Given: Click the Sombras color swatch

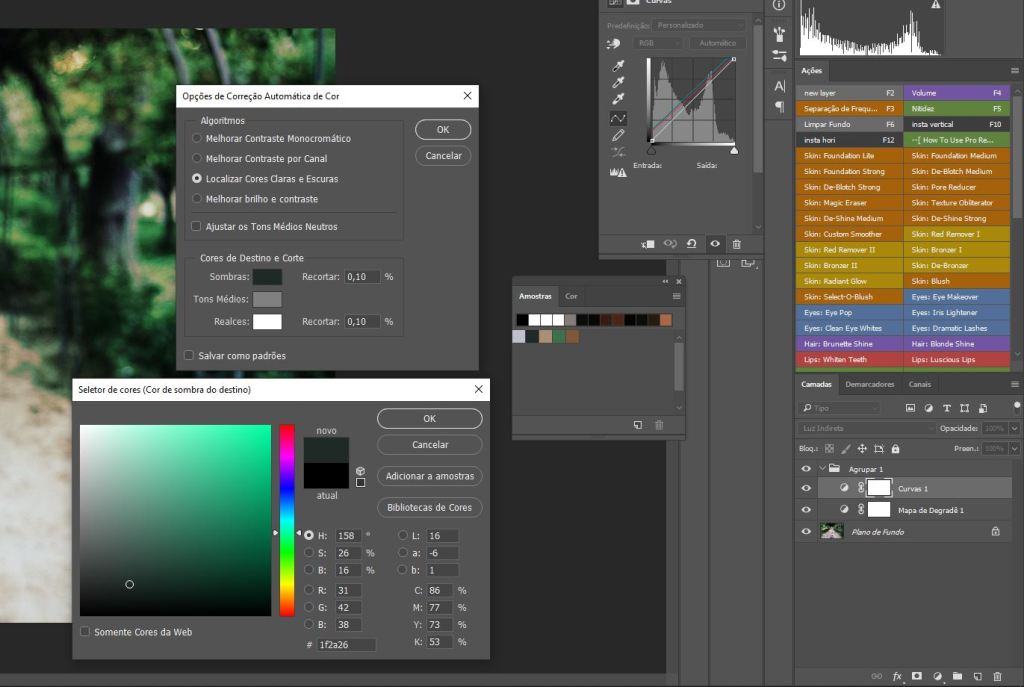Looking at the screenshot, I should (267, 277).
